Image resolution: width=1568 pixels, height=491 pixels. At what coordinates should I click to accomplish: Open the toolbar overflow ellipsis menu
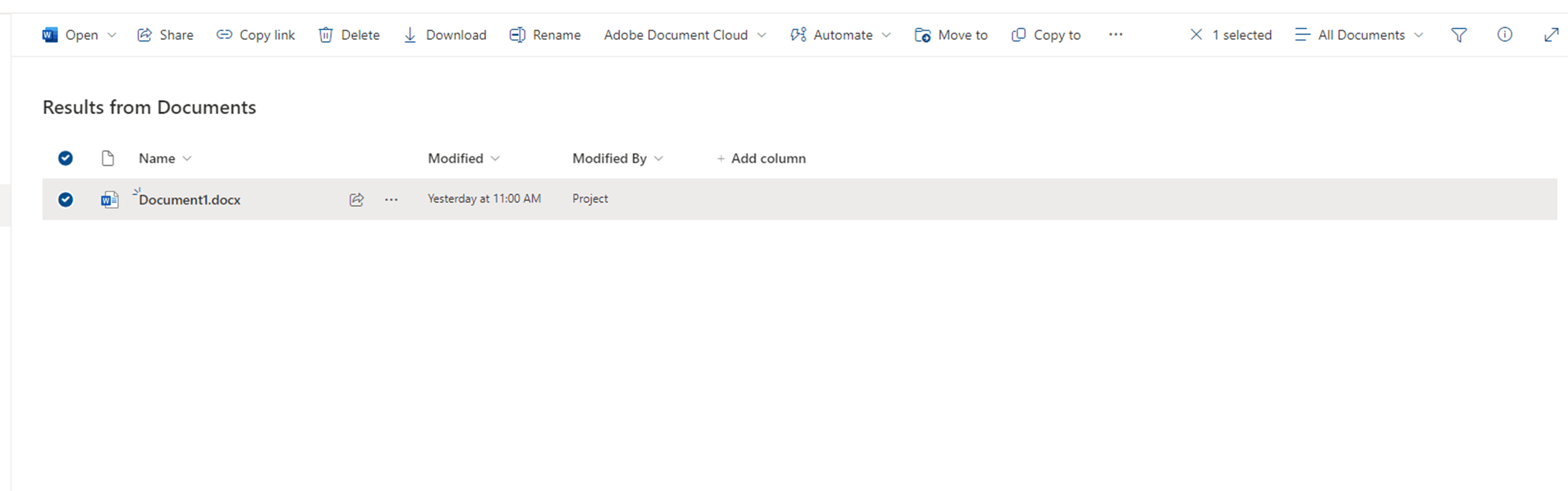tap(1115, 35)
